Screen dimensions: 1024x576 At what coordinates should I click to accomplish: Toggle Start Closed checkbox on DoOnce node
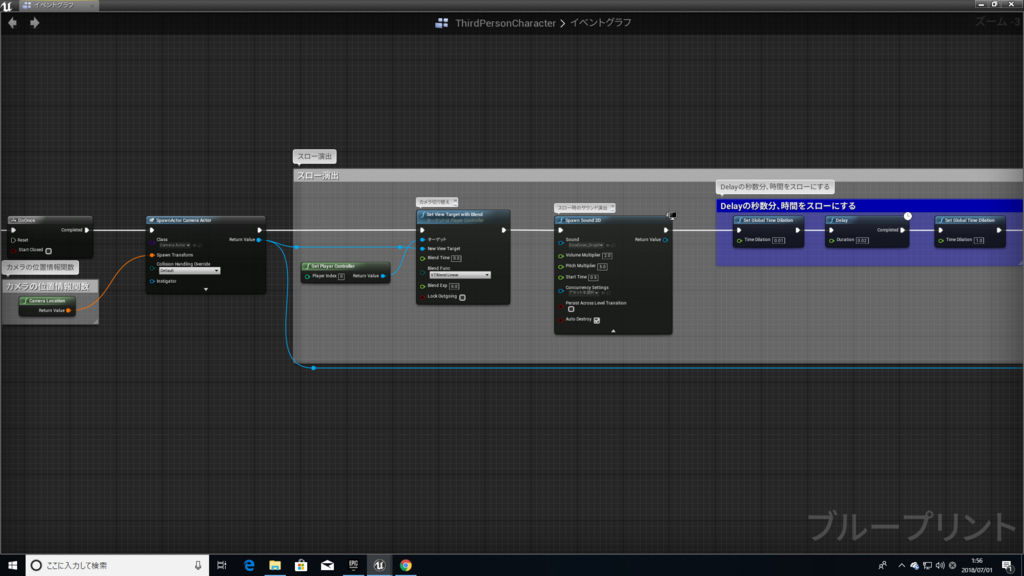pyautogui.click(x=48, y=251)
